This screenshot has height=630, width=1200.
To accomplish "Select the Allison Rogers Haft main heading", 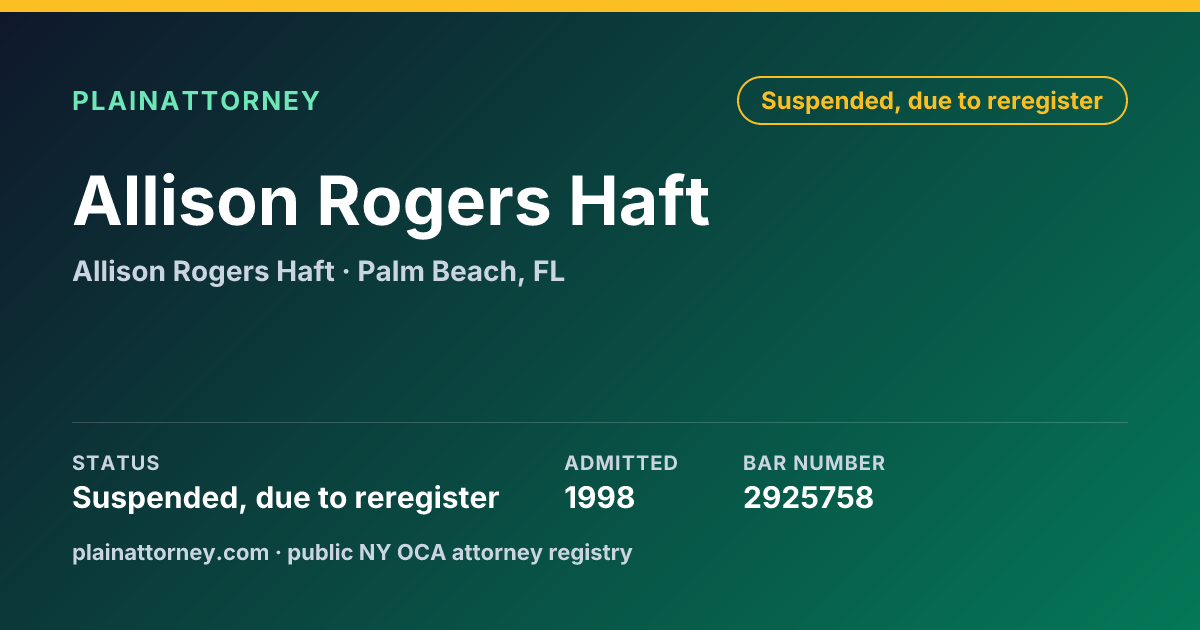I will [x=391, y=203].
